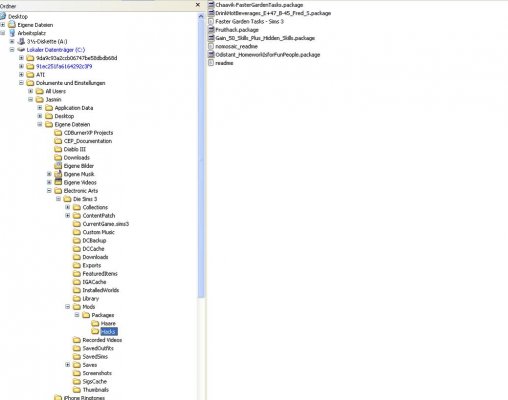Expand the Saves folder node
Screen dimensions: 508x400
(x=68, y=365)
